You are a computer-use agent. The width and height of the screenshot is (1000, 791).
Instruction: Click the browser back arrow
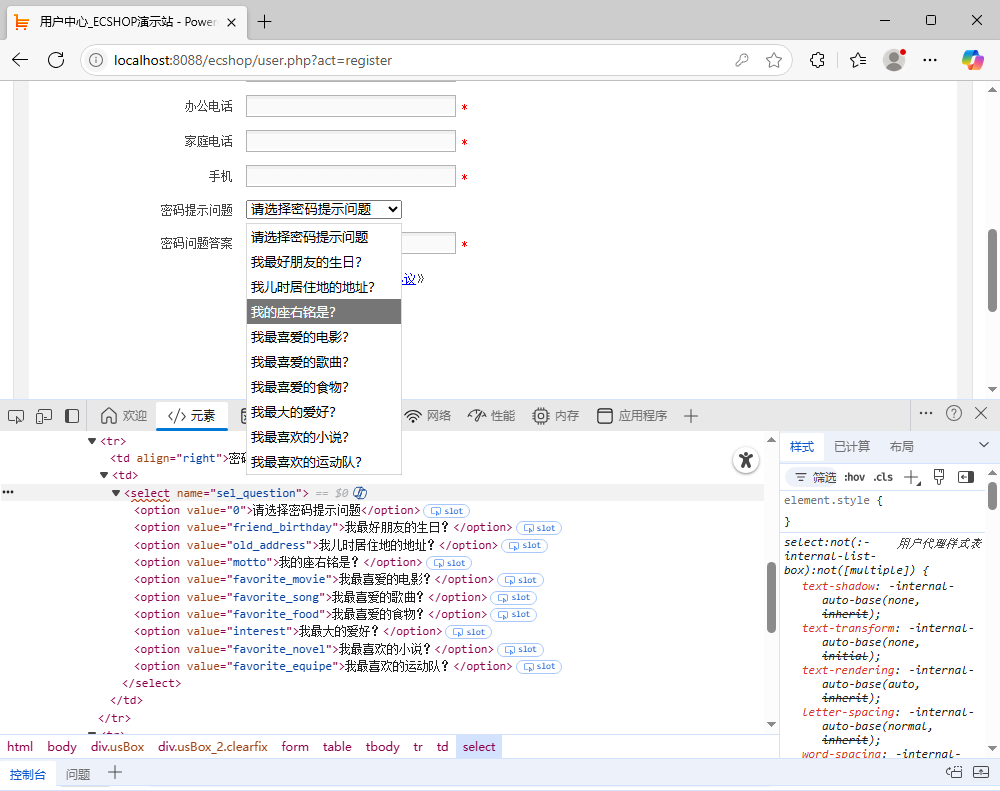click(x=20, y=60)
